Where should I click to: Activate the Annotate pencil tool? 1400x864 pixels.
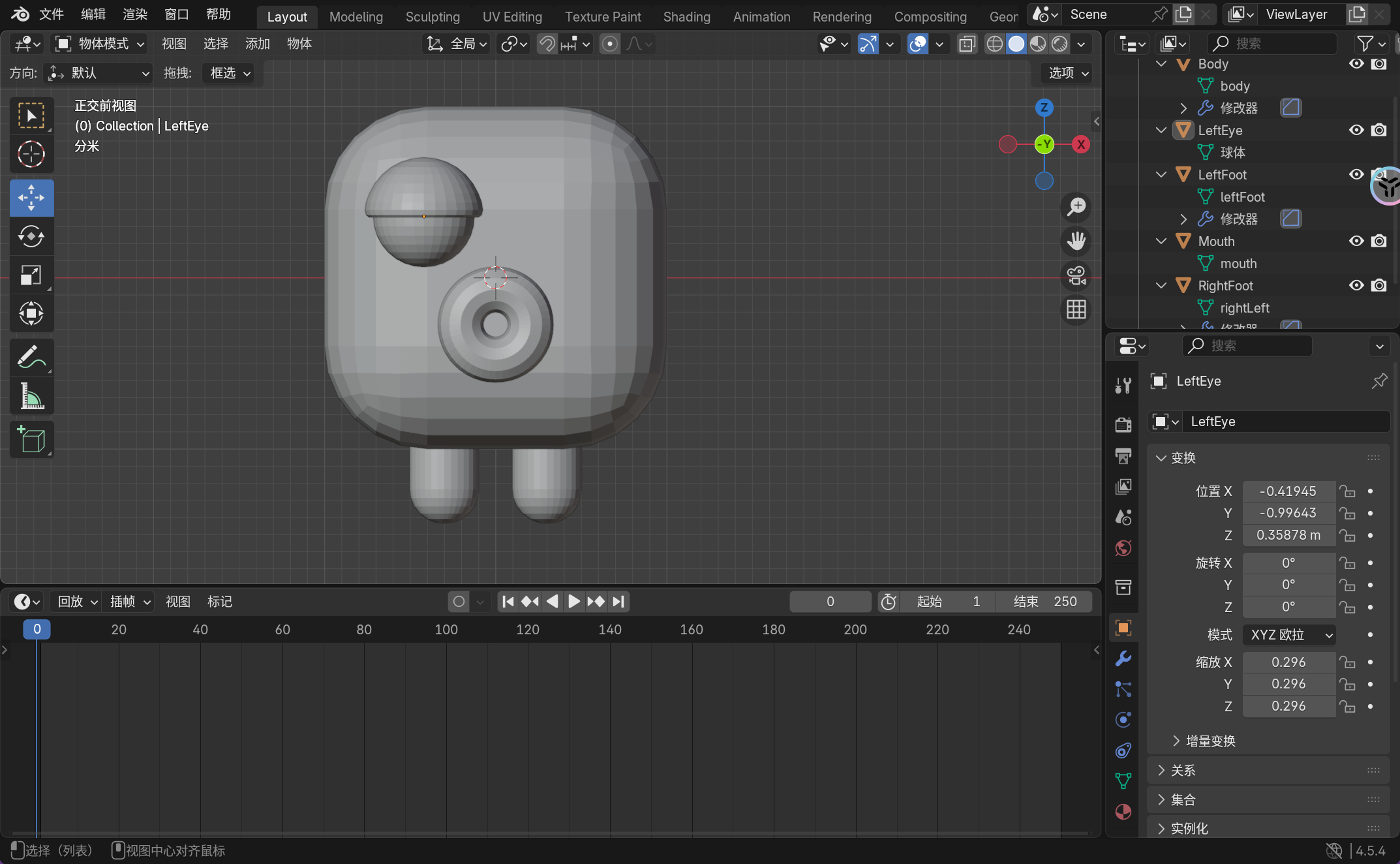[31, 357]
